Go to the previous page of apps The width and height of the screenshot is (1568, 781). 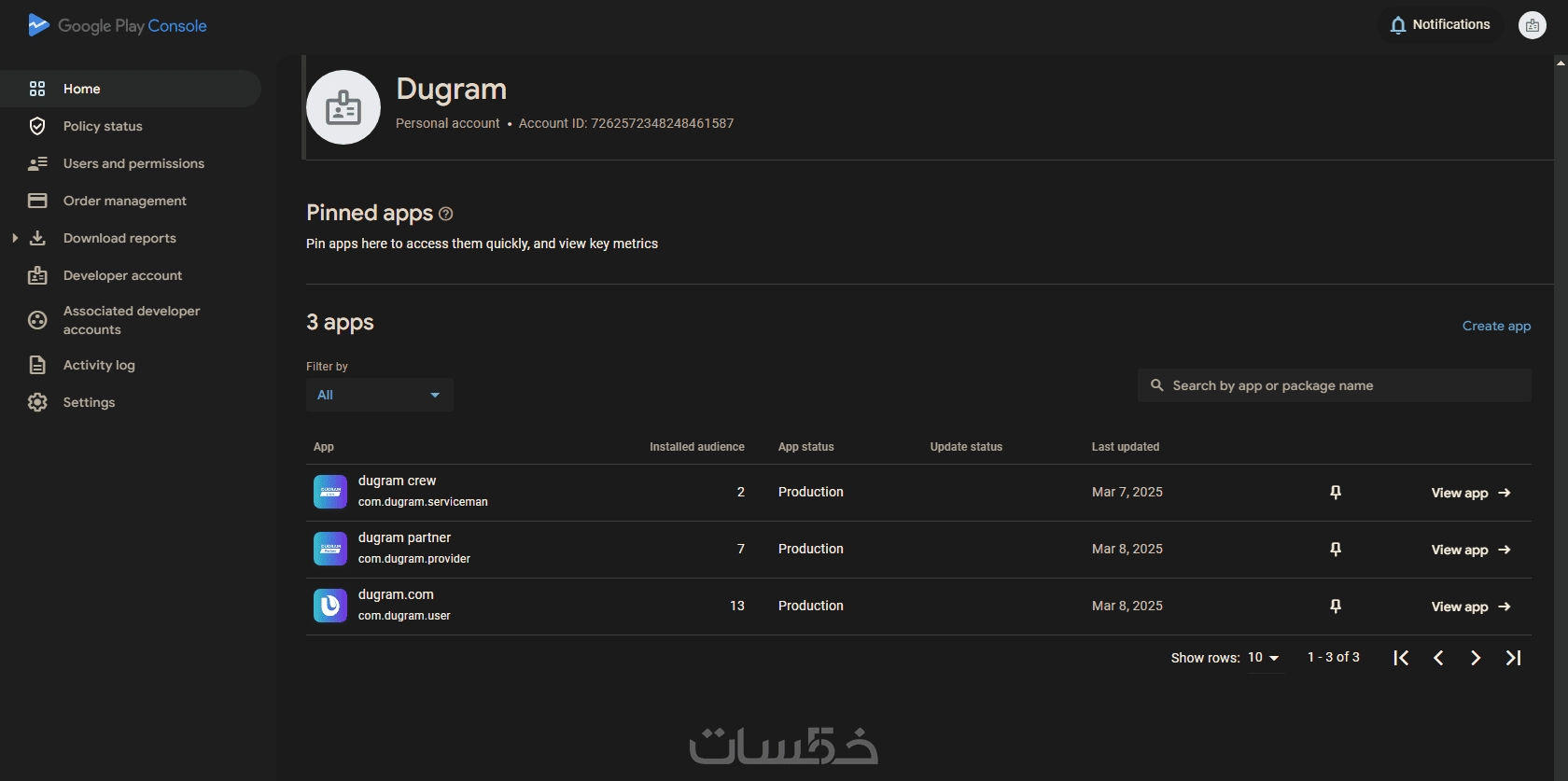point(1438,658)
